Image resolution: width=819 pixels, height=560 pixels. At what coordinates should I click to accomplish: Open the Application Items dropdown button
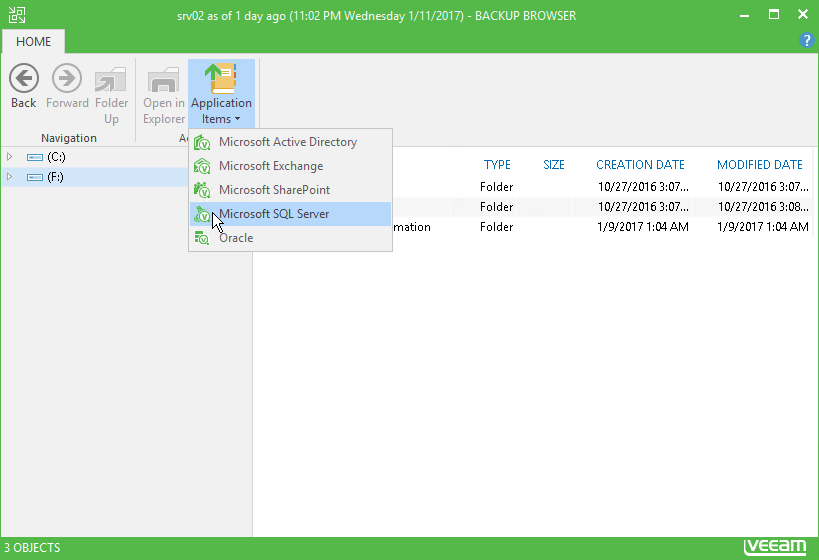tap(221, 94)
